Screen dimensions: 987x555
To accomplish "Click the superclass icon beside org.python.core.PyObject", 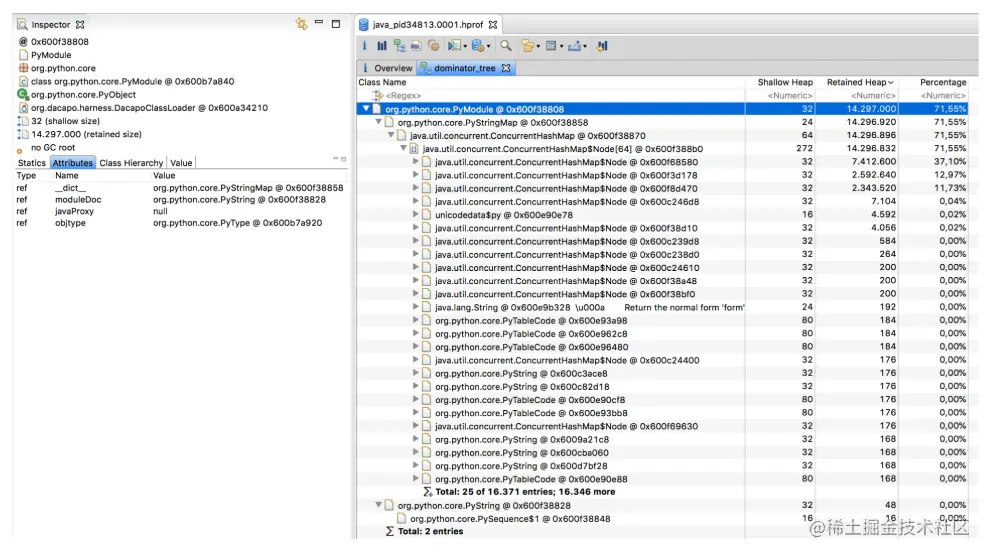I will 23,94.
